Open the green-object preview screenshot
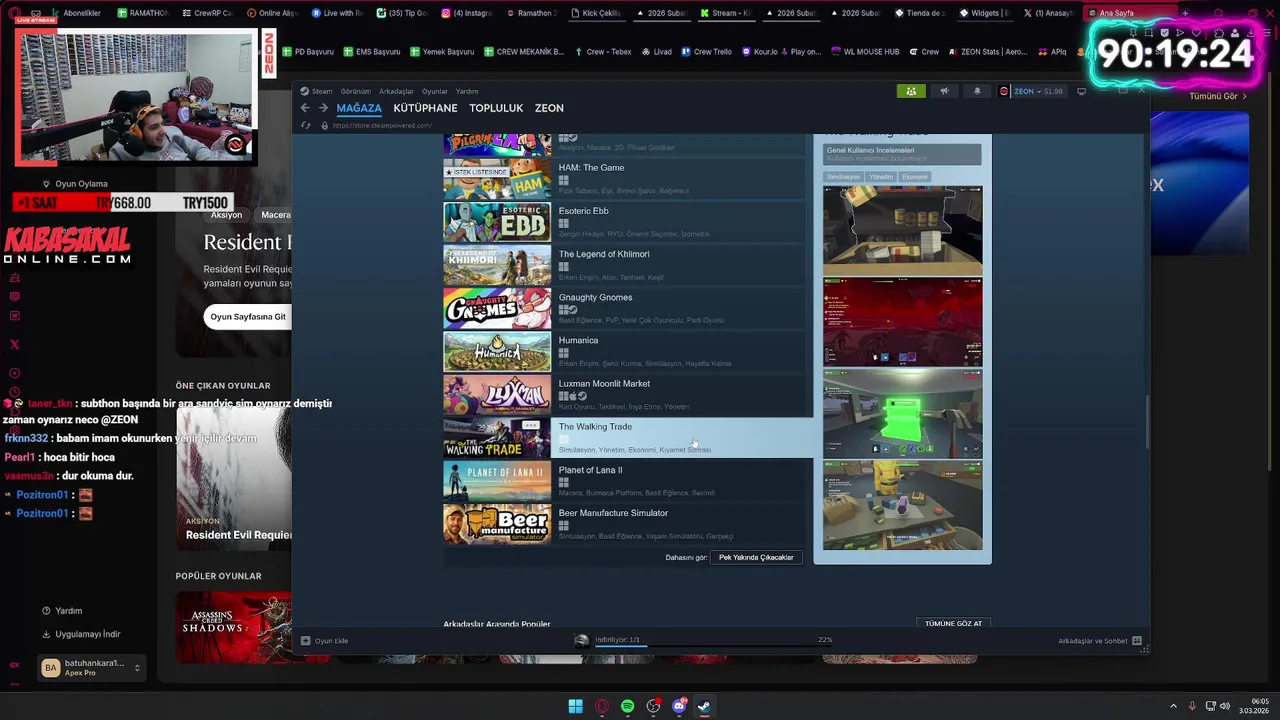 [x=902, y=414]
